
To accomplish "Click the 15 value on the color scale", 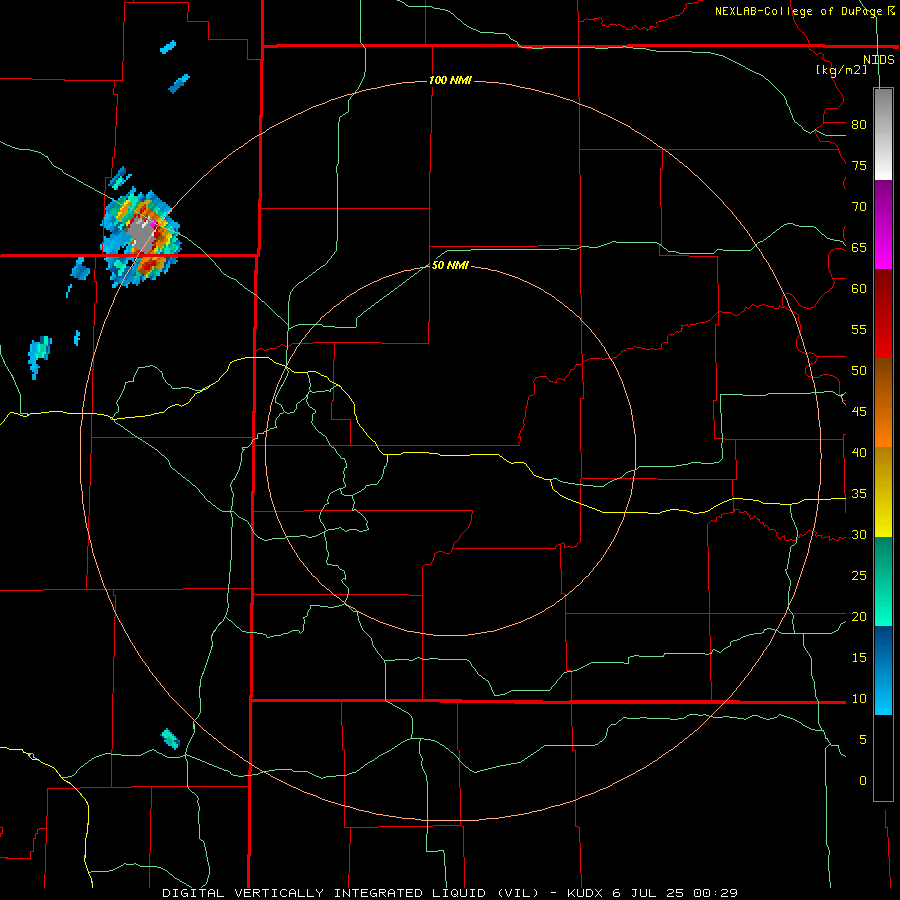I will (x=859, y=658).
